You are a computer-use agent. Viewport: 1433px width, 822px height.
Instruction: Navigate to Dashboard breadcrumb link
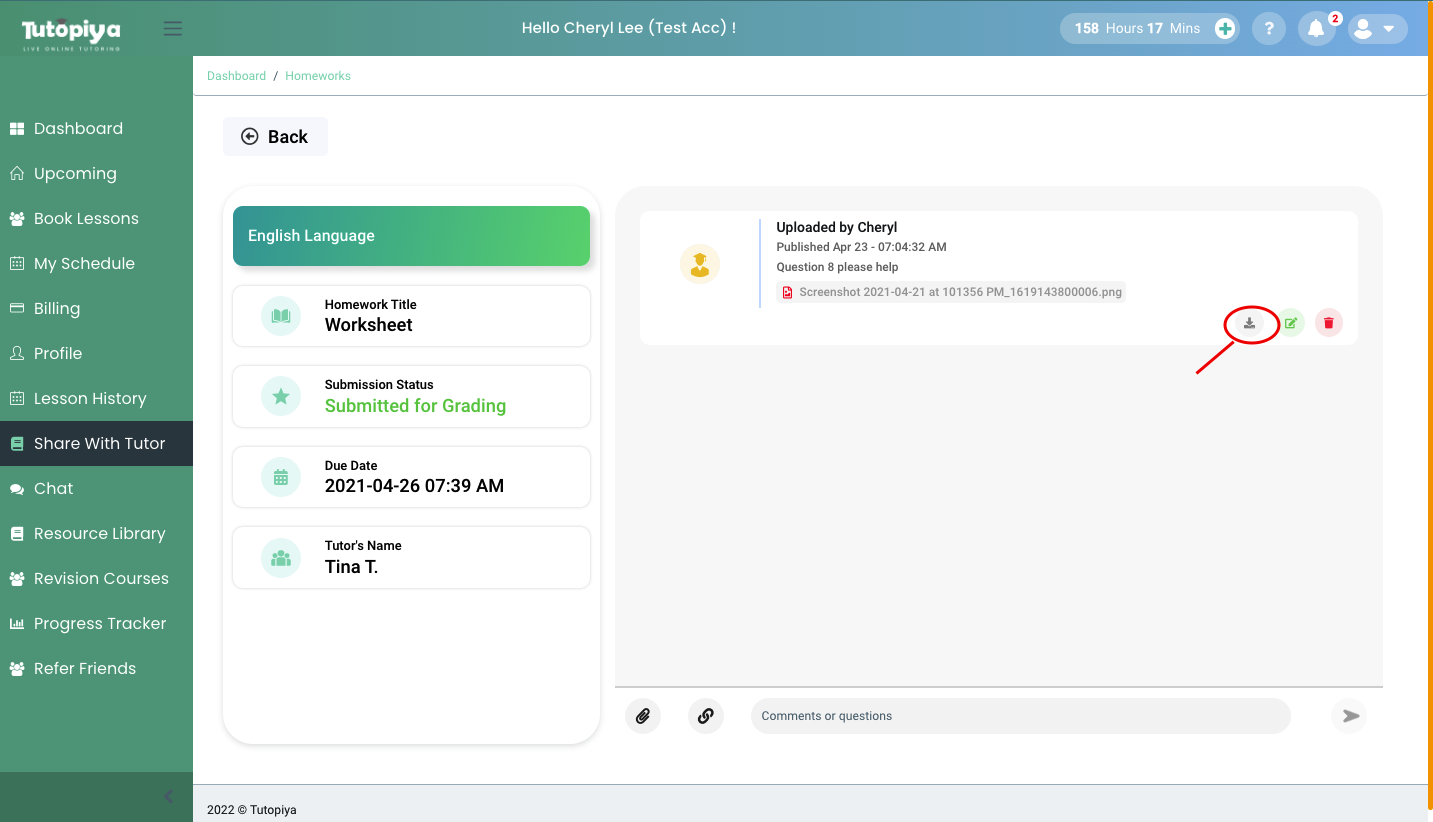tap(236, 76)
